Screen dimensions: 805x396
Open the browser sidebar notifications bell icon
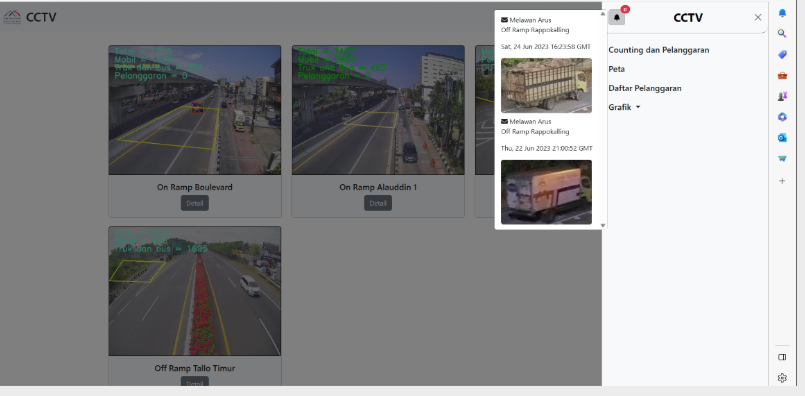pyautogui.click(x=782, y=13)
